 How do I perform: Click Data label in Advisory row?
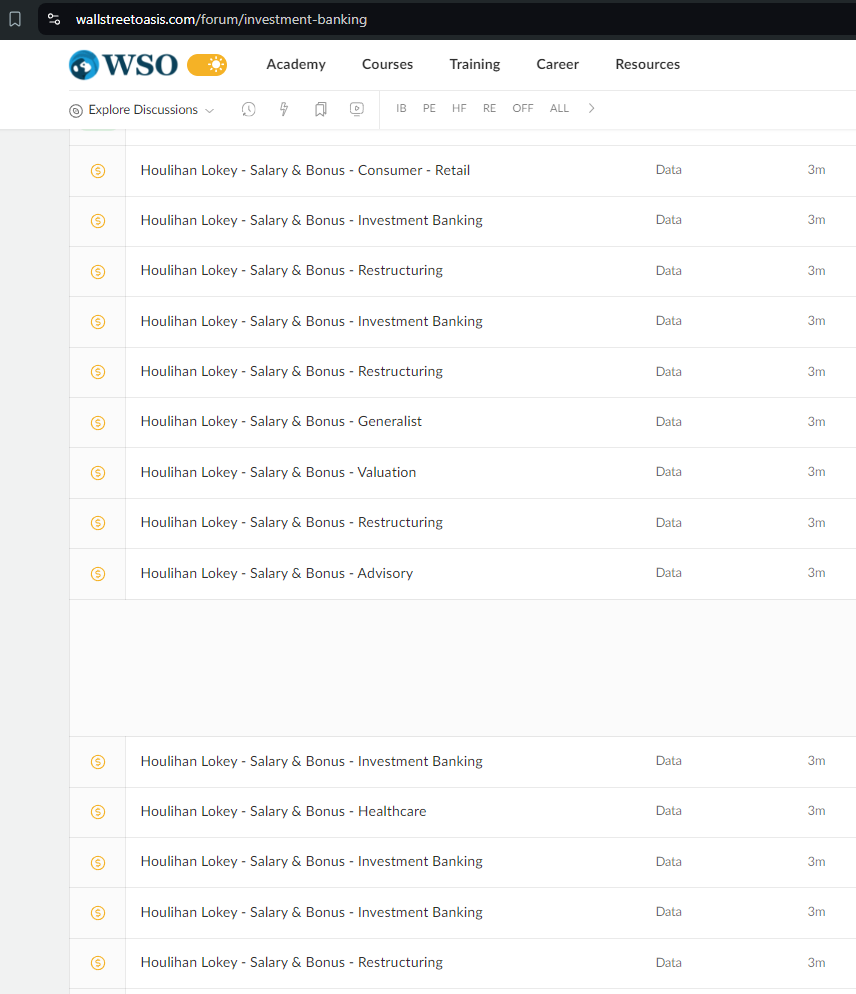(668, 572)
